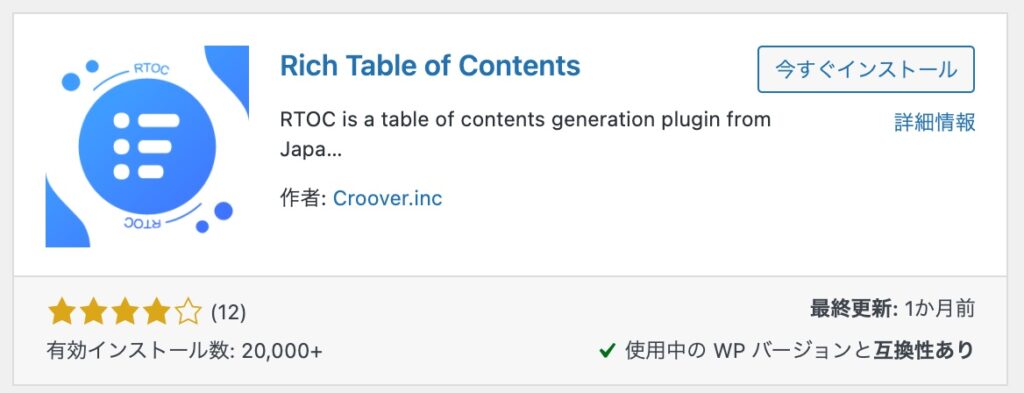Click the 有効インストール数 20,000+ text
The image size is (1024, 393).
point(185,351)
